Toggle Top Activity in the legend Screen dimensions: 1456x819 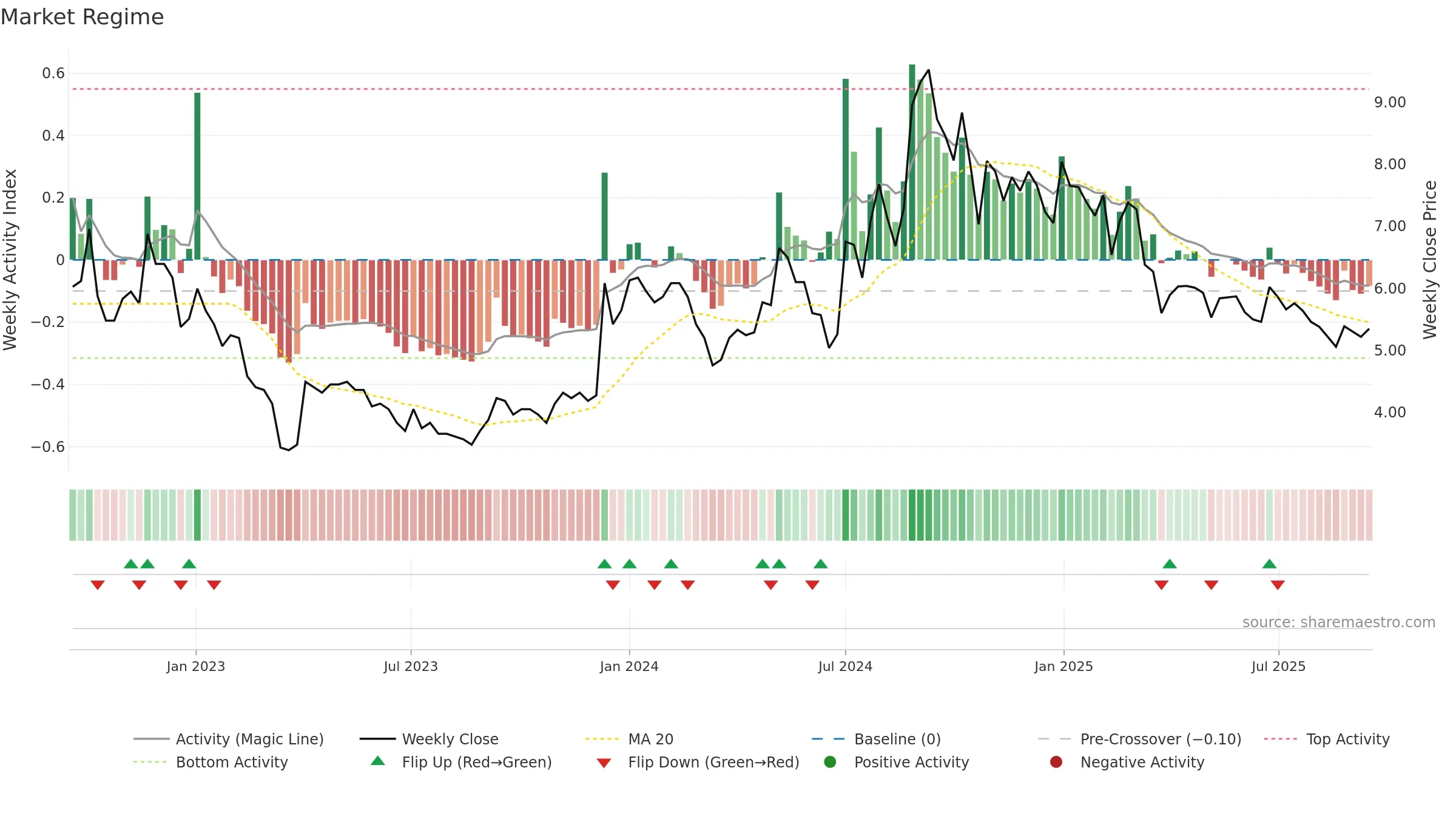click(1327, 739)
